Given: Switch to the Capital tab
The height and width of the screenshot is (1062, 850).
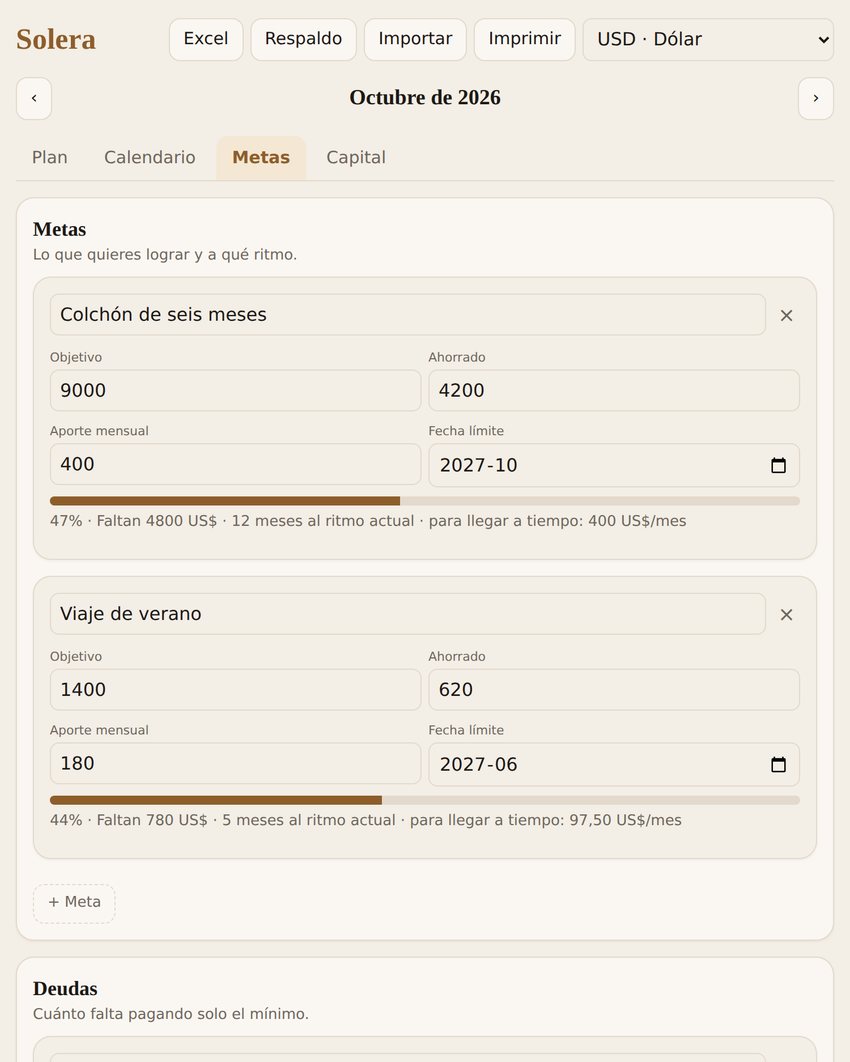Looking at the screenshot, I should [x=356, y=157].
